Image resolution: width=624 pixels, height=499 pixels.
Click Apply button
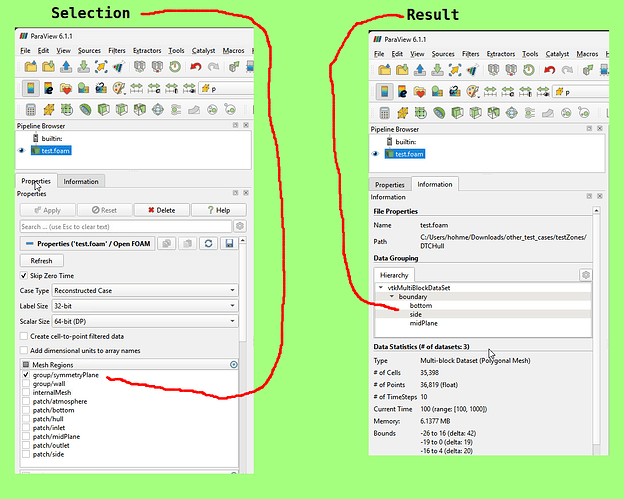point(47,210)
